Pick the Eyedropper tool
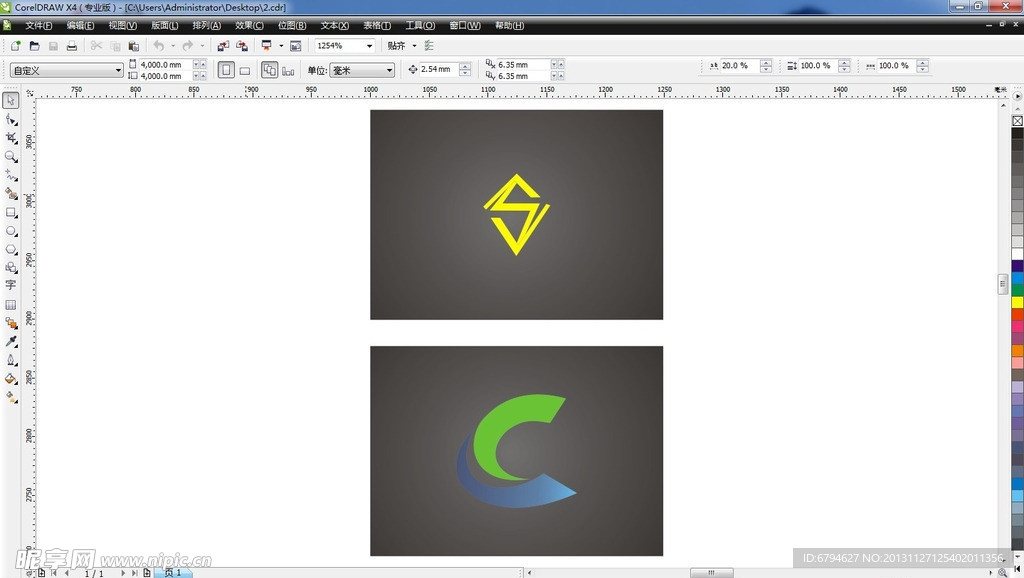 11,342
